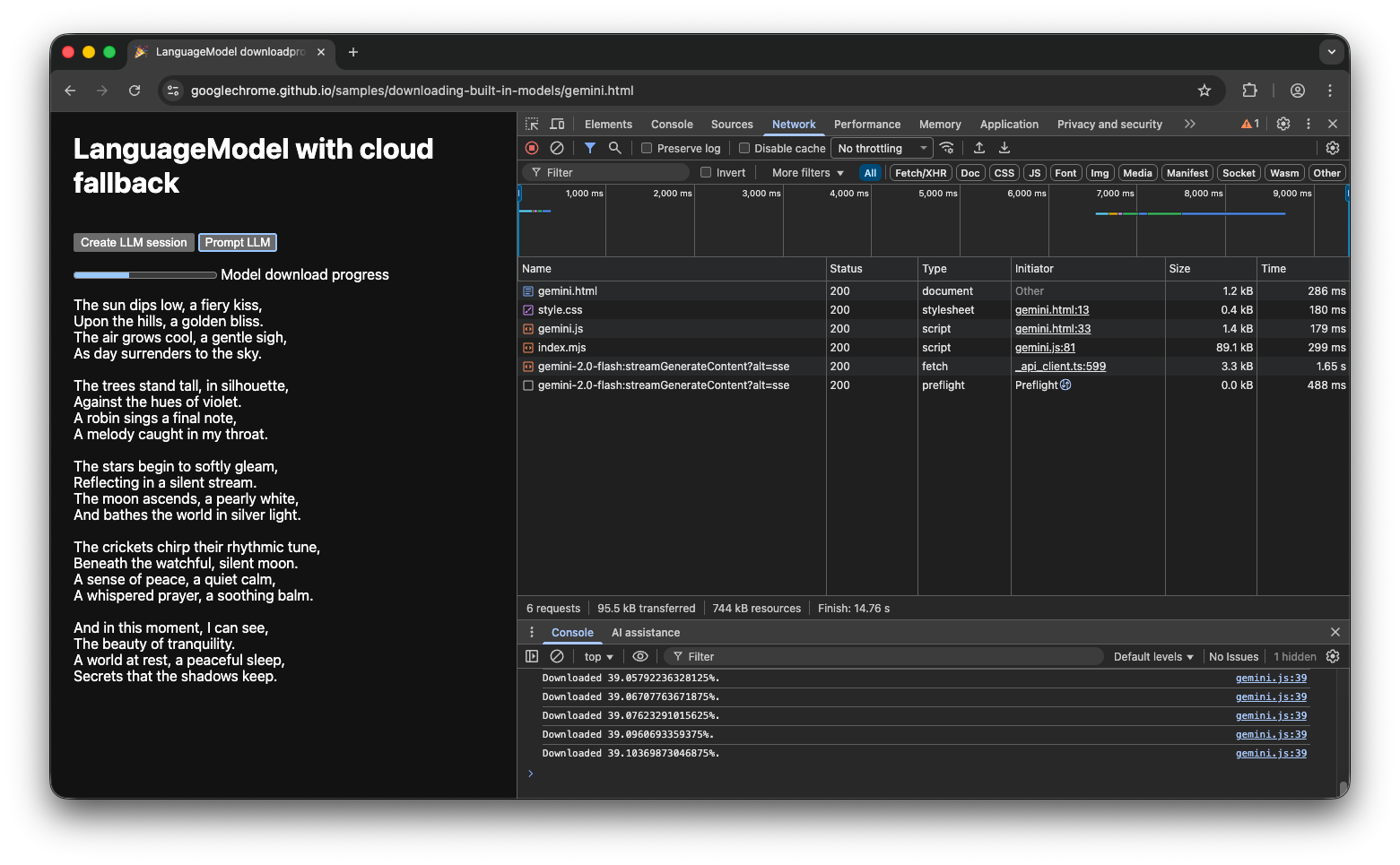1400x865 pixels.
Task: Open the No throttling dropdown
Action: [x=881, y=148]
